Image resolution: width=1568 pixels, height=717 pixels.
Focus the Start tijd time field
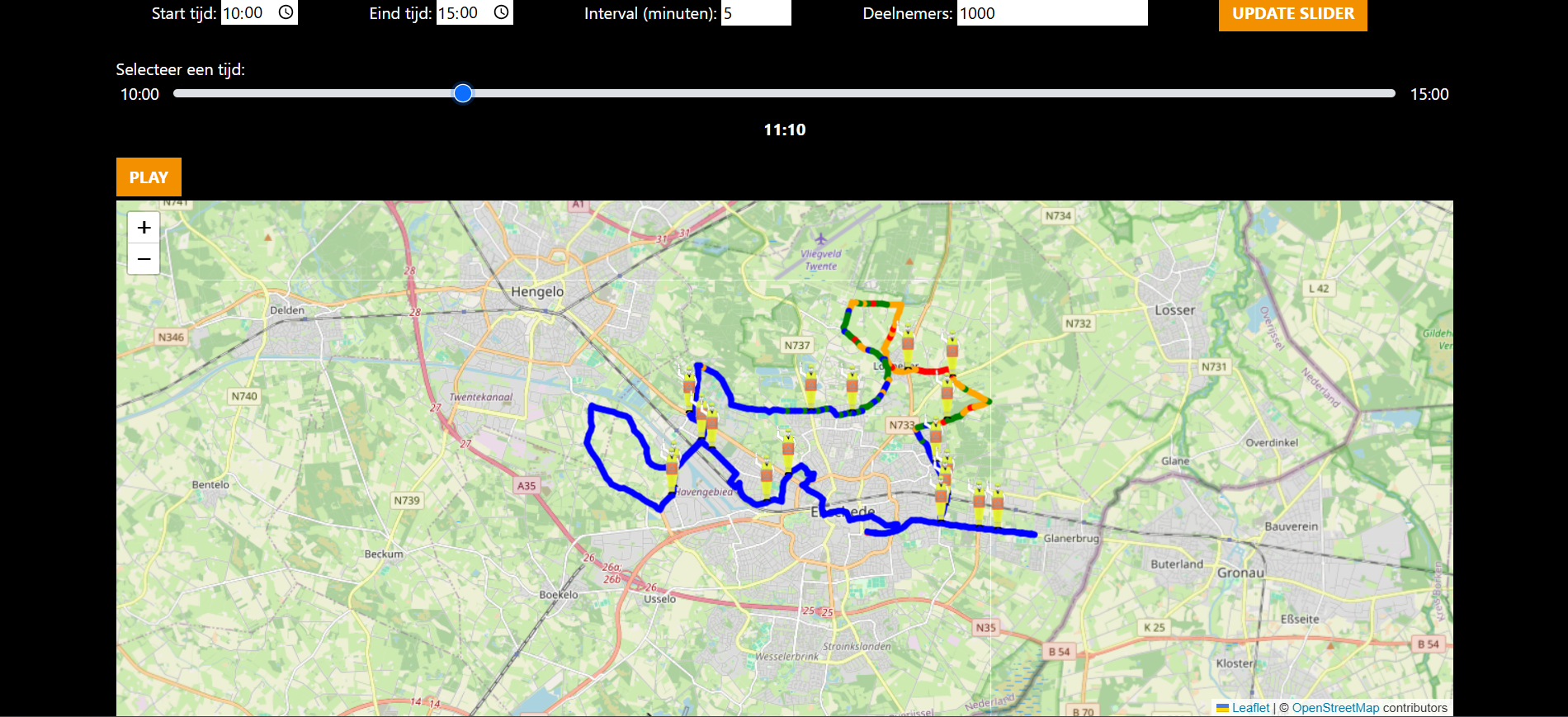[259, 12]
